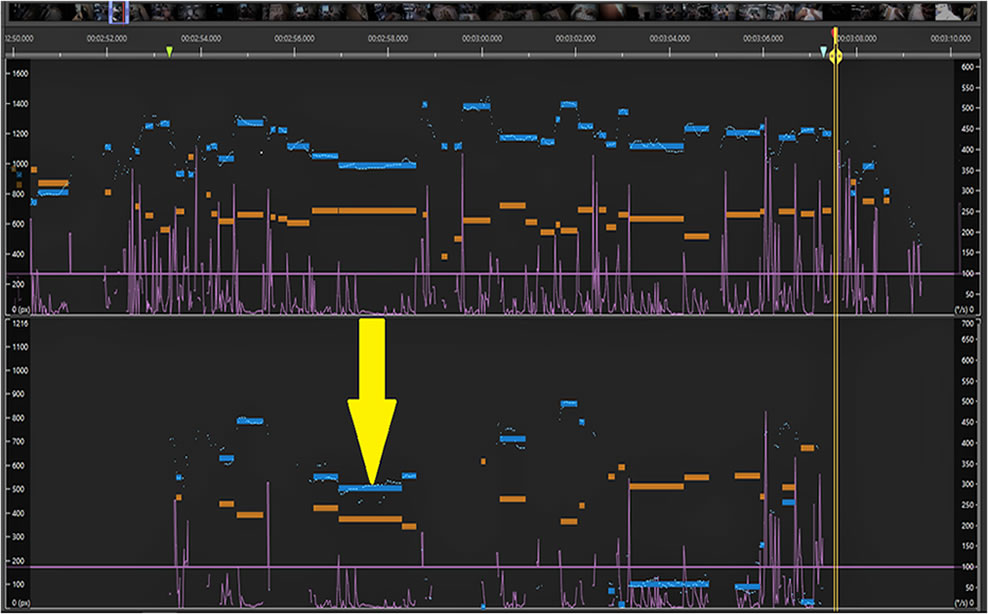Select the blue fixation bar under the yellow arrow

point(370,488)
